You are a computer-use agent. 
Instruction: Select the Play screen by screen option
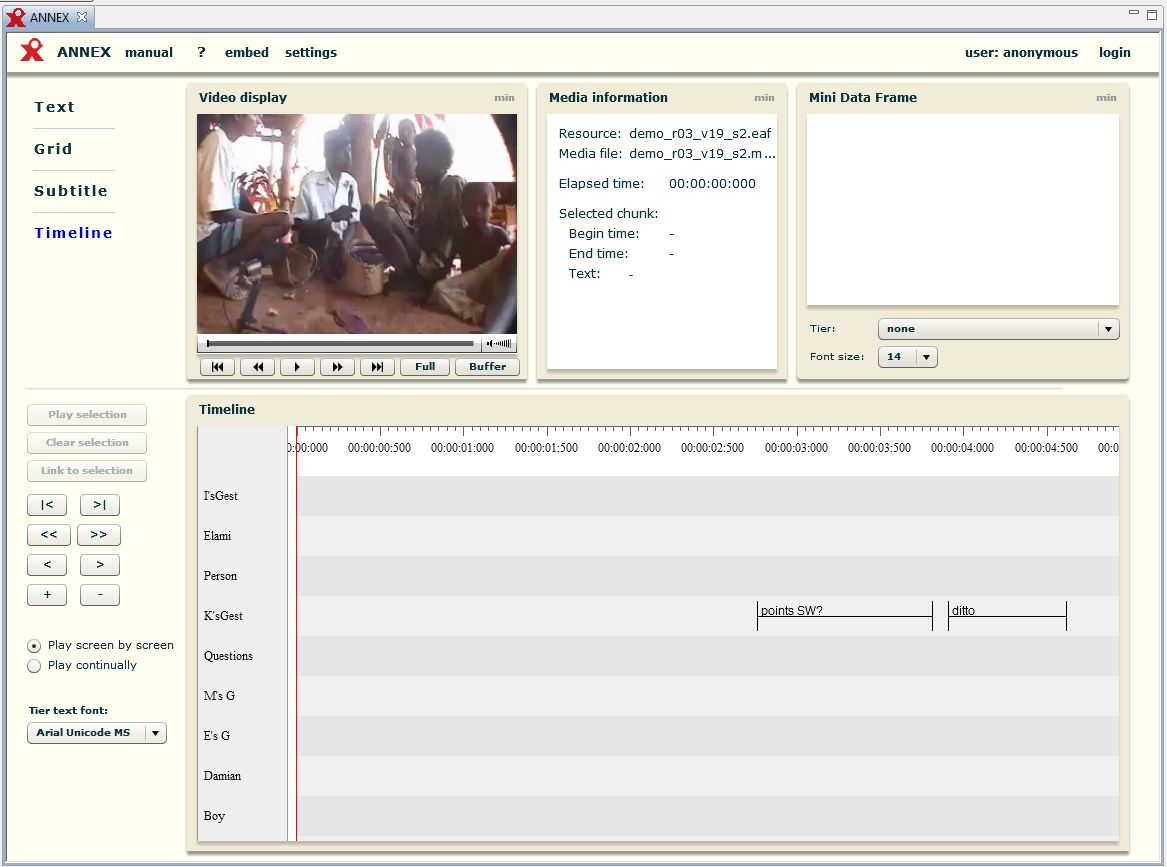tap(35, 646)
